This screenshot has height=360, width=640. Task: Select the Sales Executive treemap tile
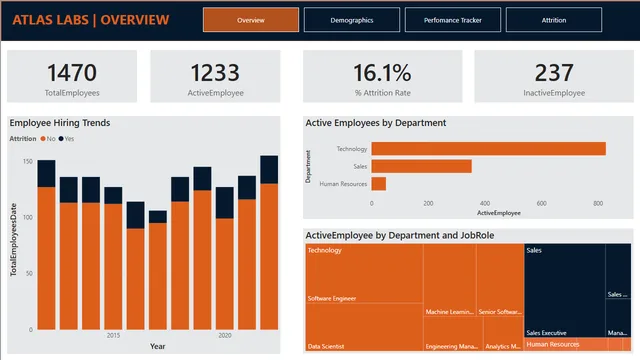point(564,291)
